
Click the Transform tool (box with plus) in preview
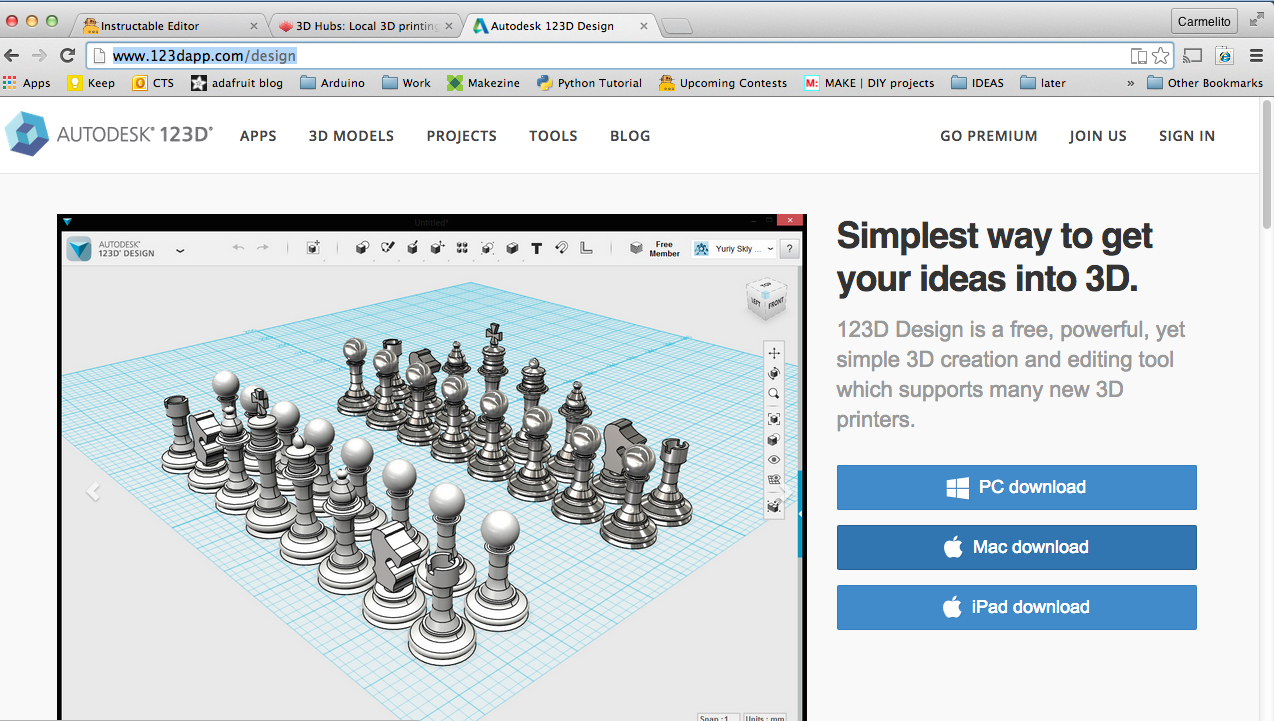(313, 248)
